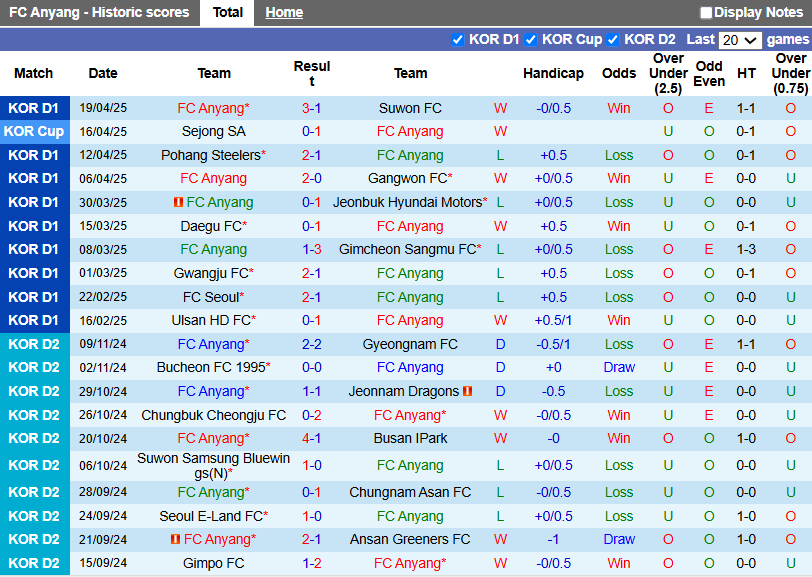This screenshot has width=812, height=577.
Task: Click handicap -1 in Ansan Greeners row
Action: pyautogui.click(x=553, y=540)
